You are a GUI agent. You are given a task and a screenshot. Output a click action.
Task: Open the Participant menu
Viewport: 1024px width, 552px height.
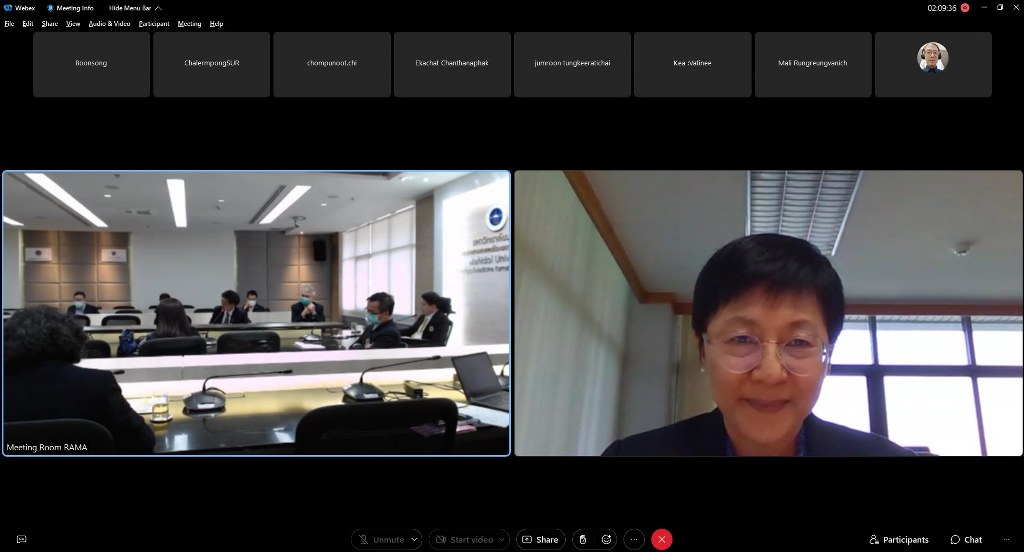click(154, 23)
